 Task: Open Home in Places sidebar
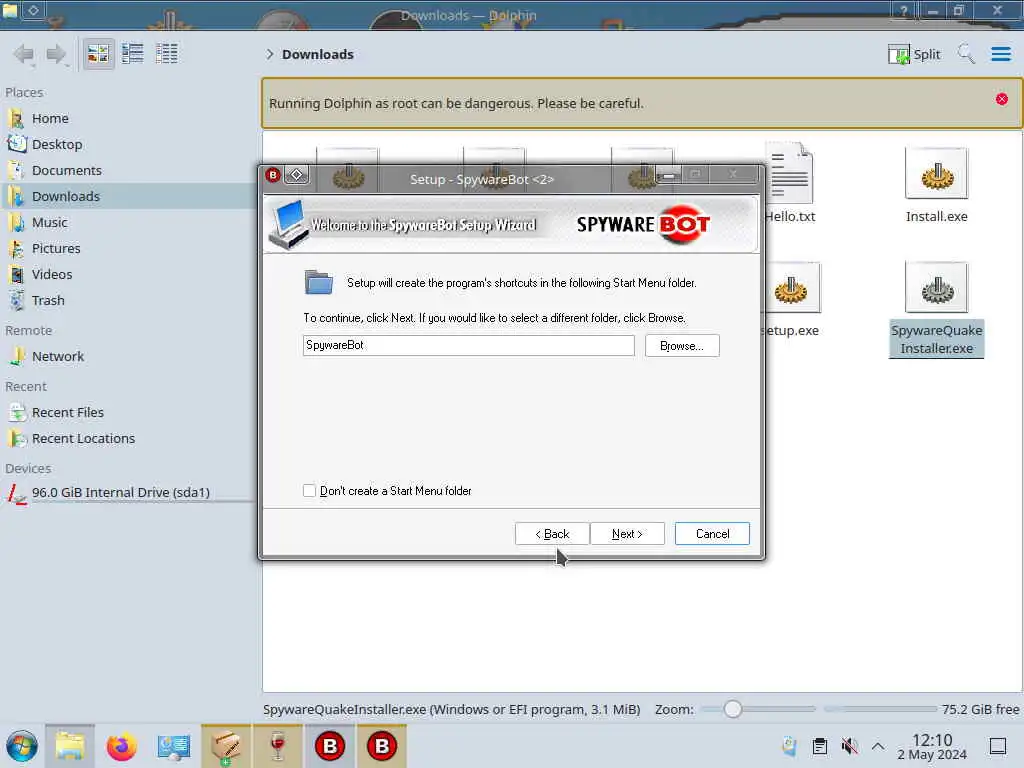point(50,118)
